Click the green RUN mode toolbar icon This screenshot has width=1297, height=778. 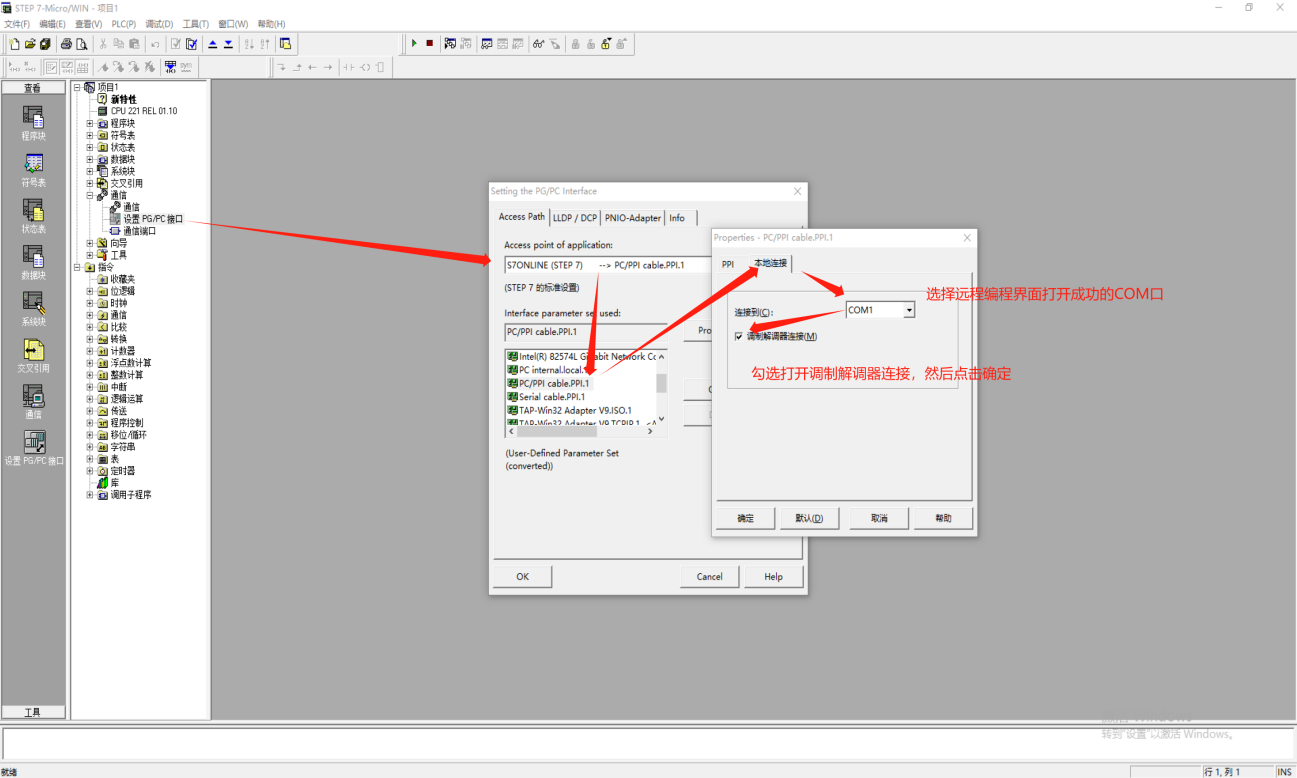[x=414, y=44]
